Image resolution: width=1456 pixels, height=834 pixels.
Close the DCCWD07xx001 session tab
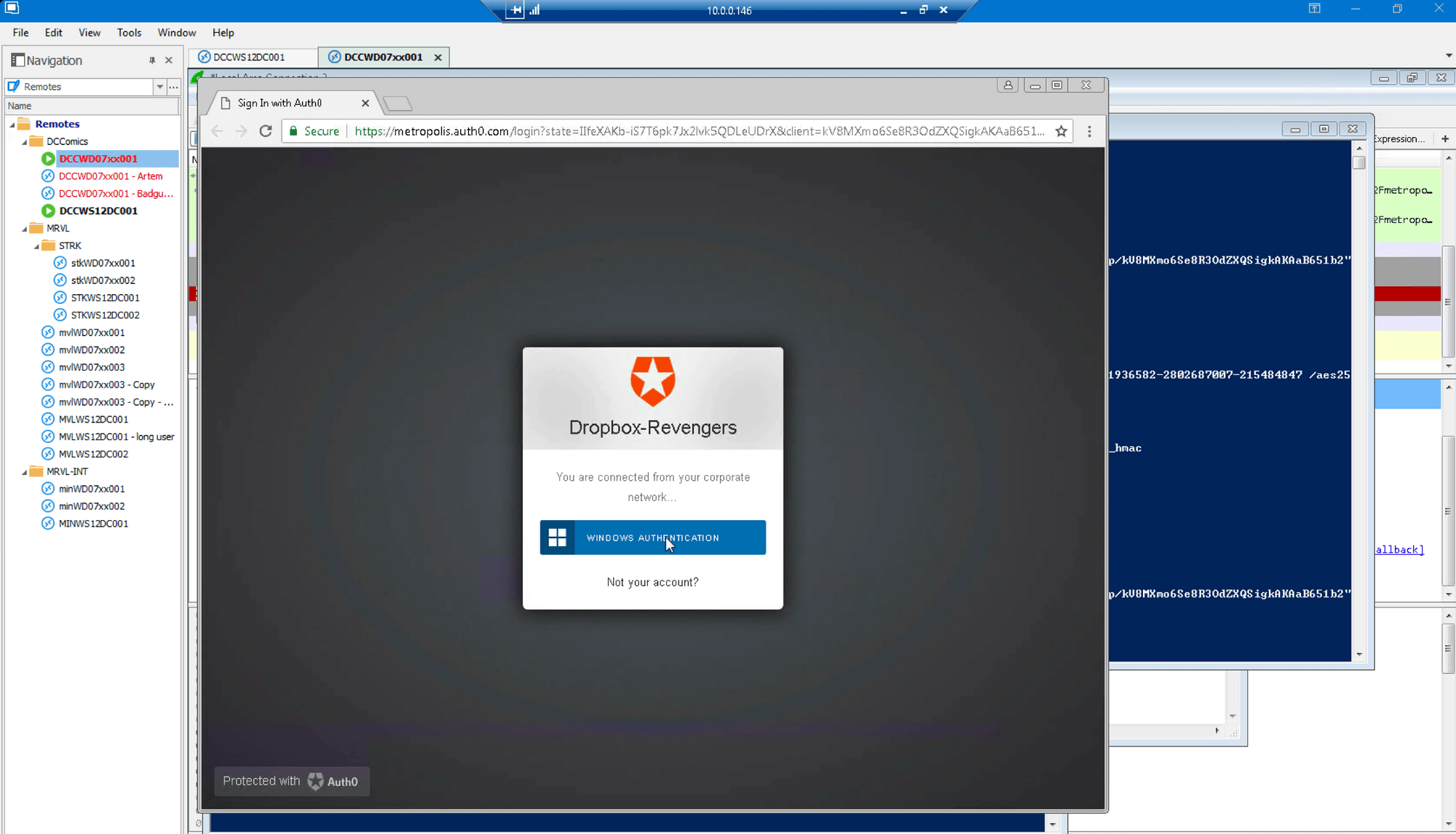pyautogui.click(x=438, y=58)
